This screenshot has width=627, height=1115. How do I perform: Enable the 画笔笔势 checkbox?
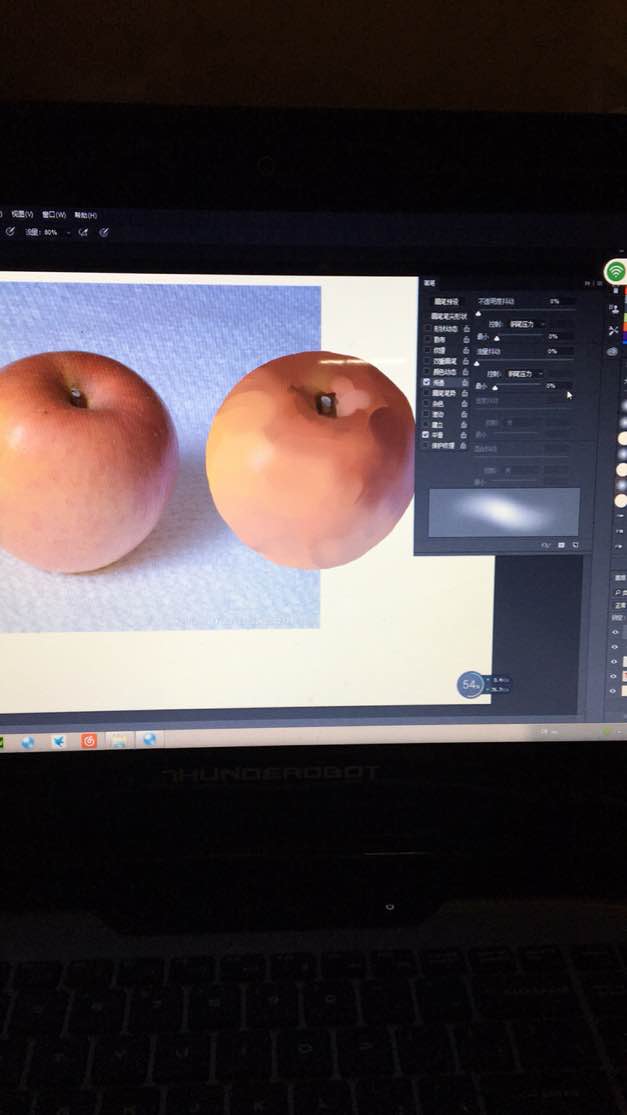click(x=427, y=393)
